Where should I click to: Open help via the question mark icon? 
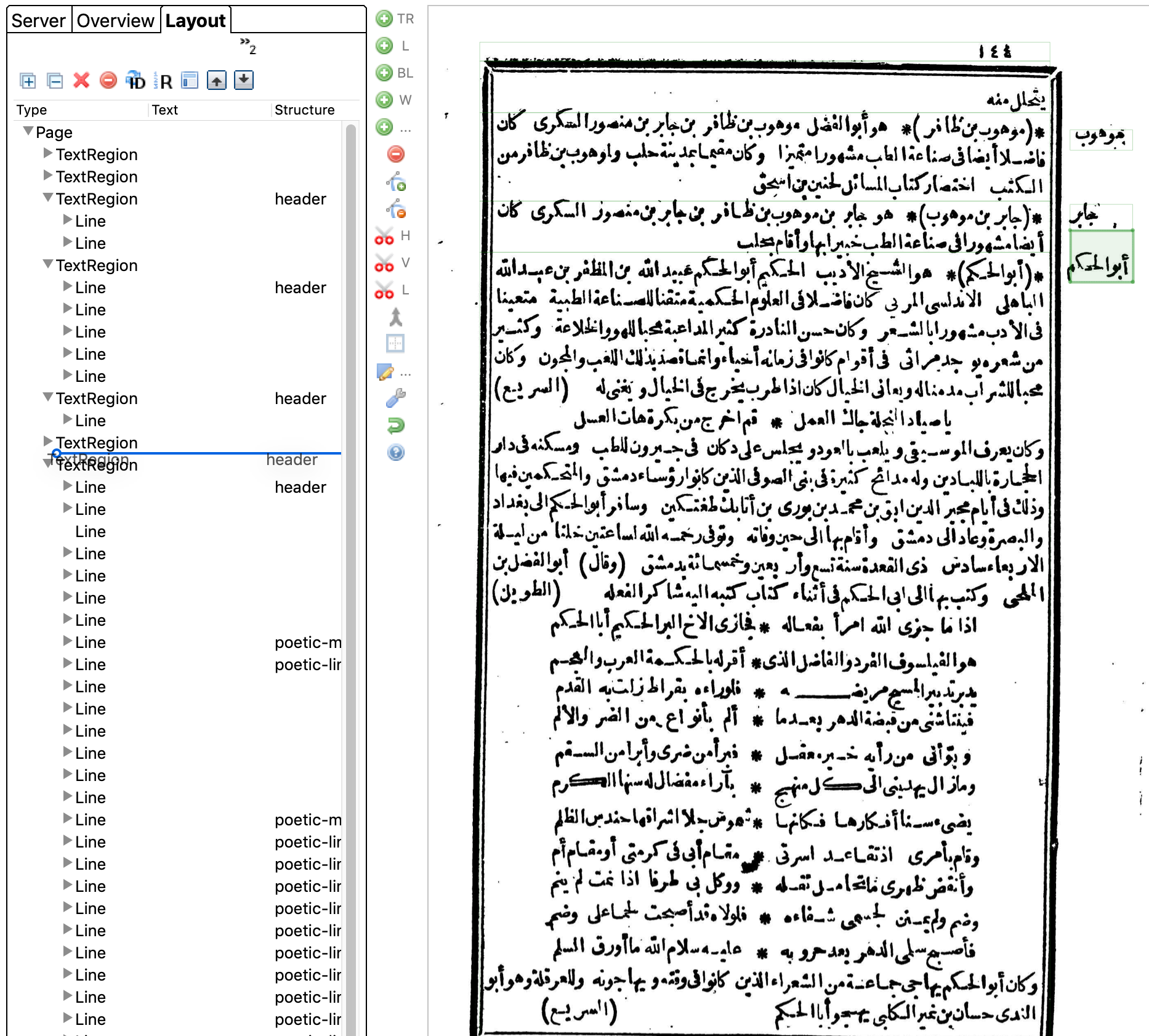pos(395,453)
